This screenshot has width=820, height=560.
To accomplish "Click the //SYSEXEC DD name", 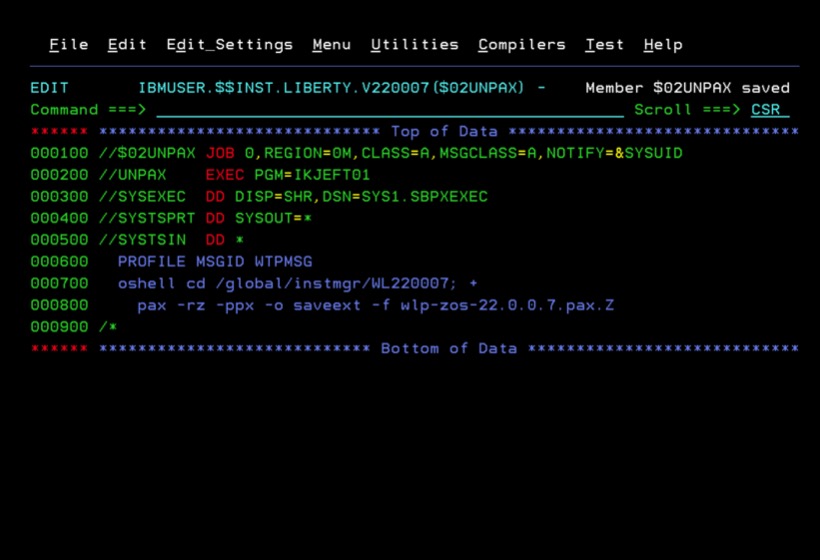I will pyautogui.click(x=142, y=197).
